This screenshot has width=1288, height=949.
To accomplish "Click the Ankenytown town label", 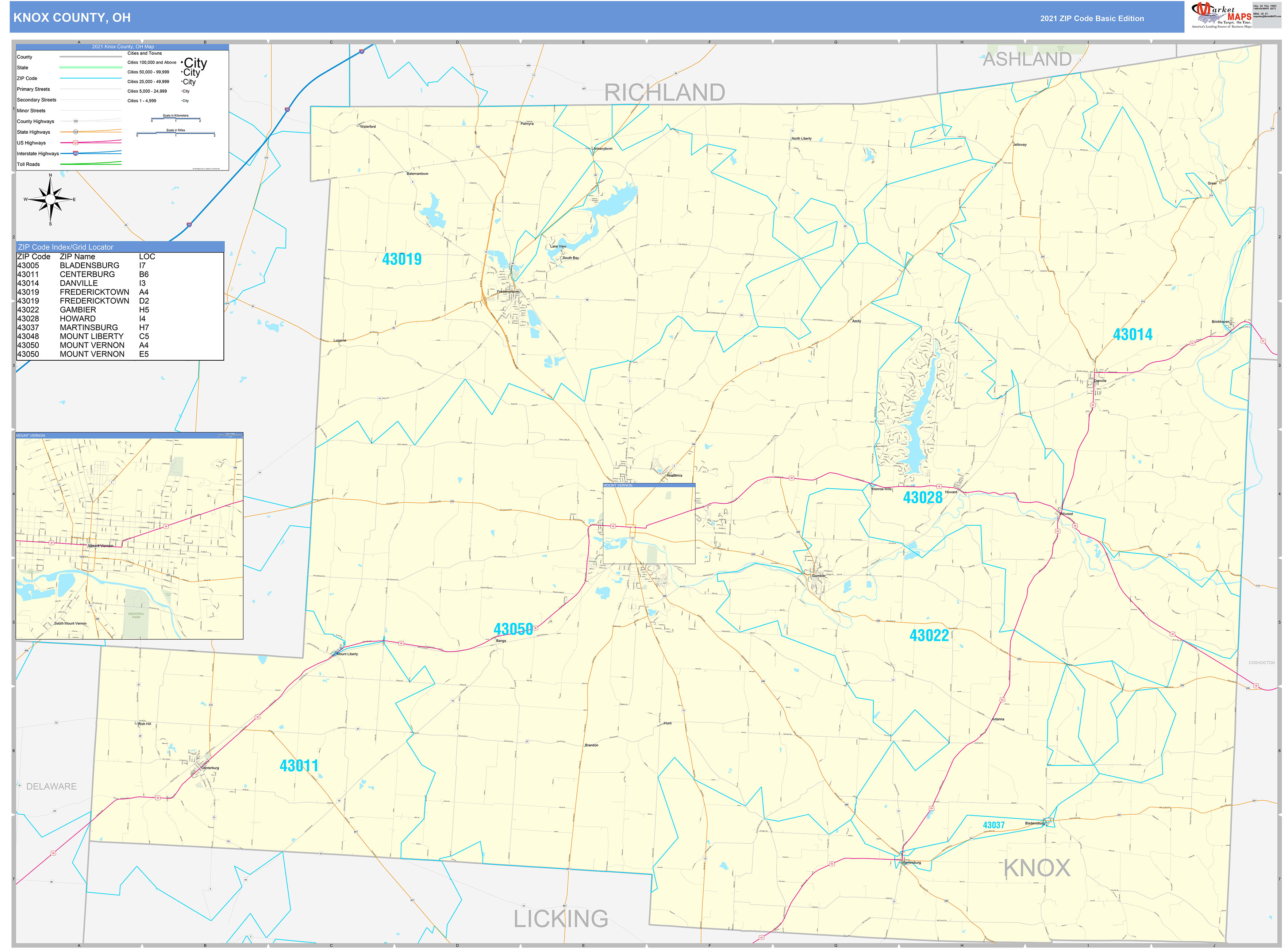I will click(x=603, y=149).
